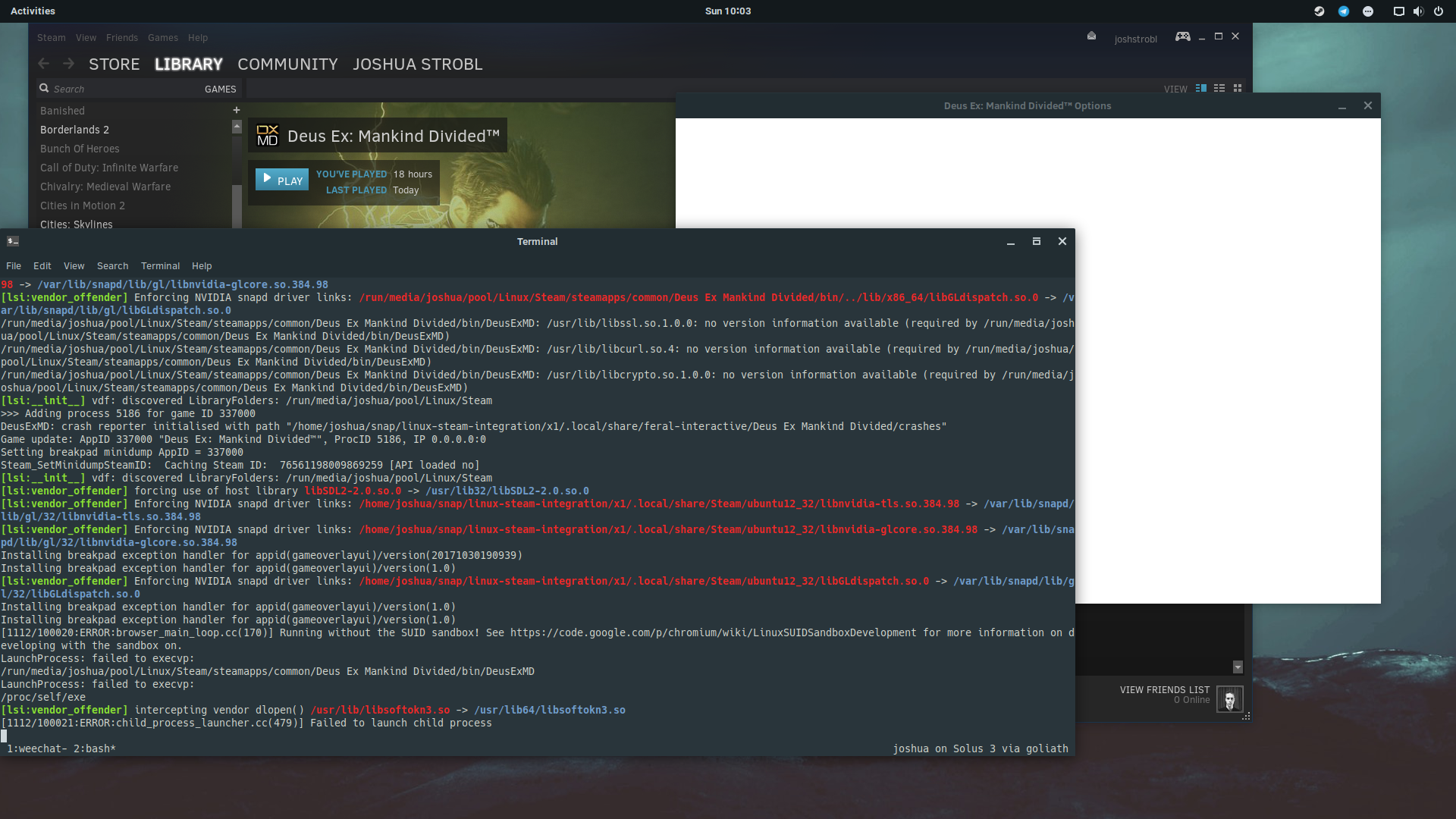Select Chivalry: Medieval Warfare

tap(105, 187)
